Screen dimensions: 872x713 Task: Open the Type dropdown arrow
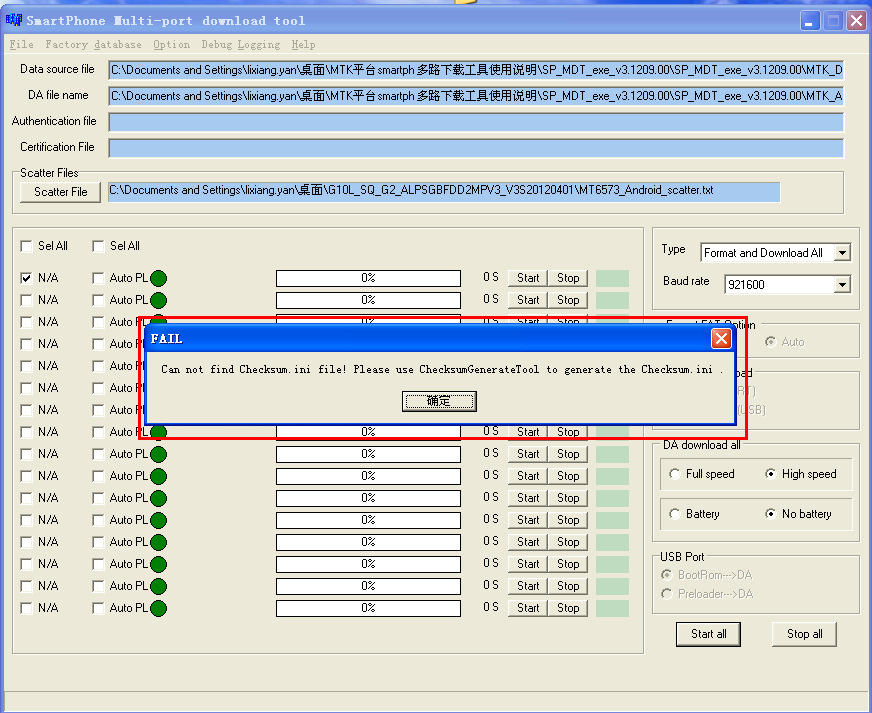pyautogui.click(x=843, y=253)
